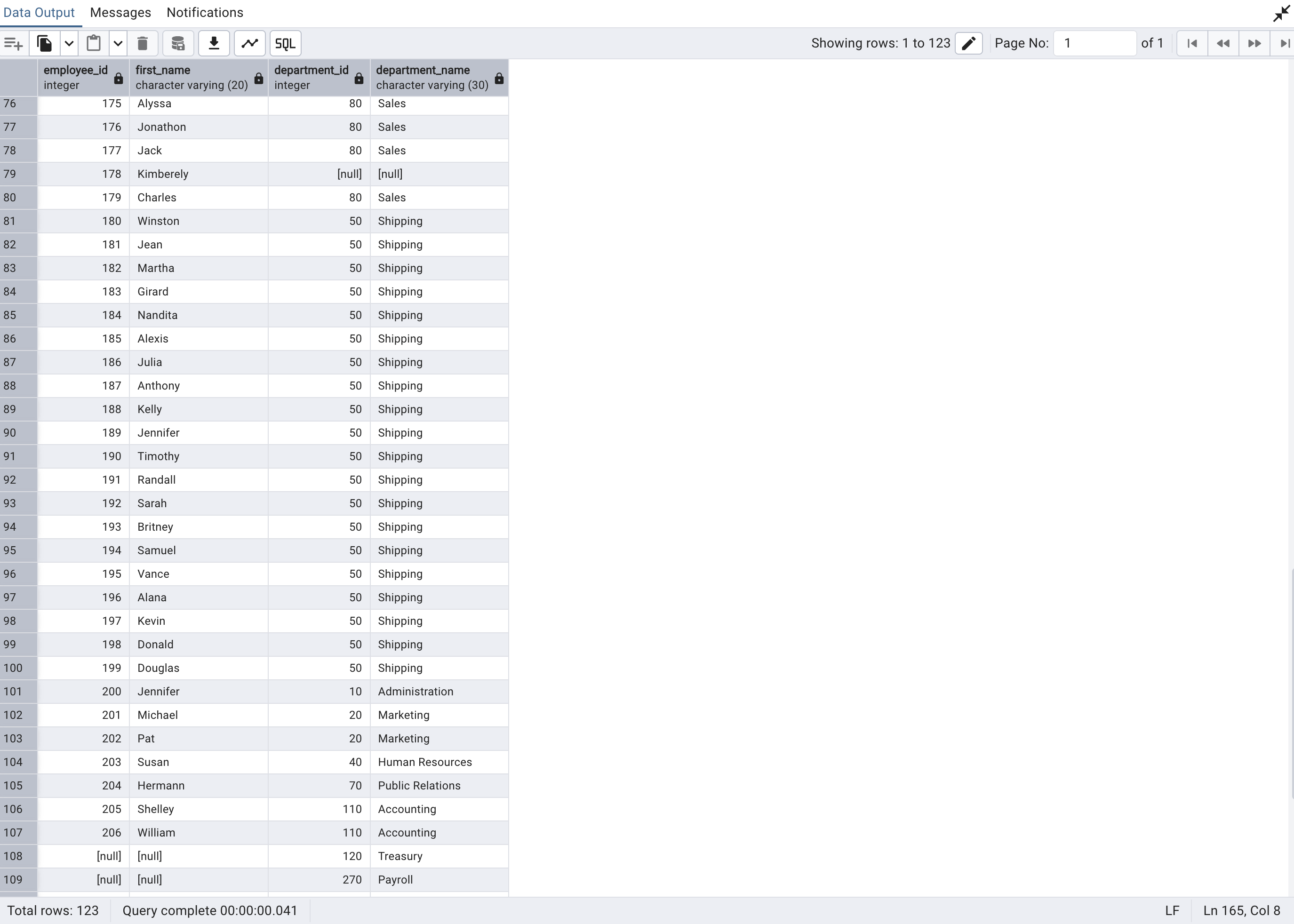Show the SQL query button
Screen dimensions: 1294x924
[x=285, y=43]
